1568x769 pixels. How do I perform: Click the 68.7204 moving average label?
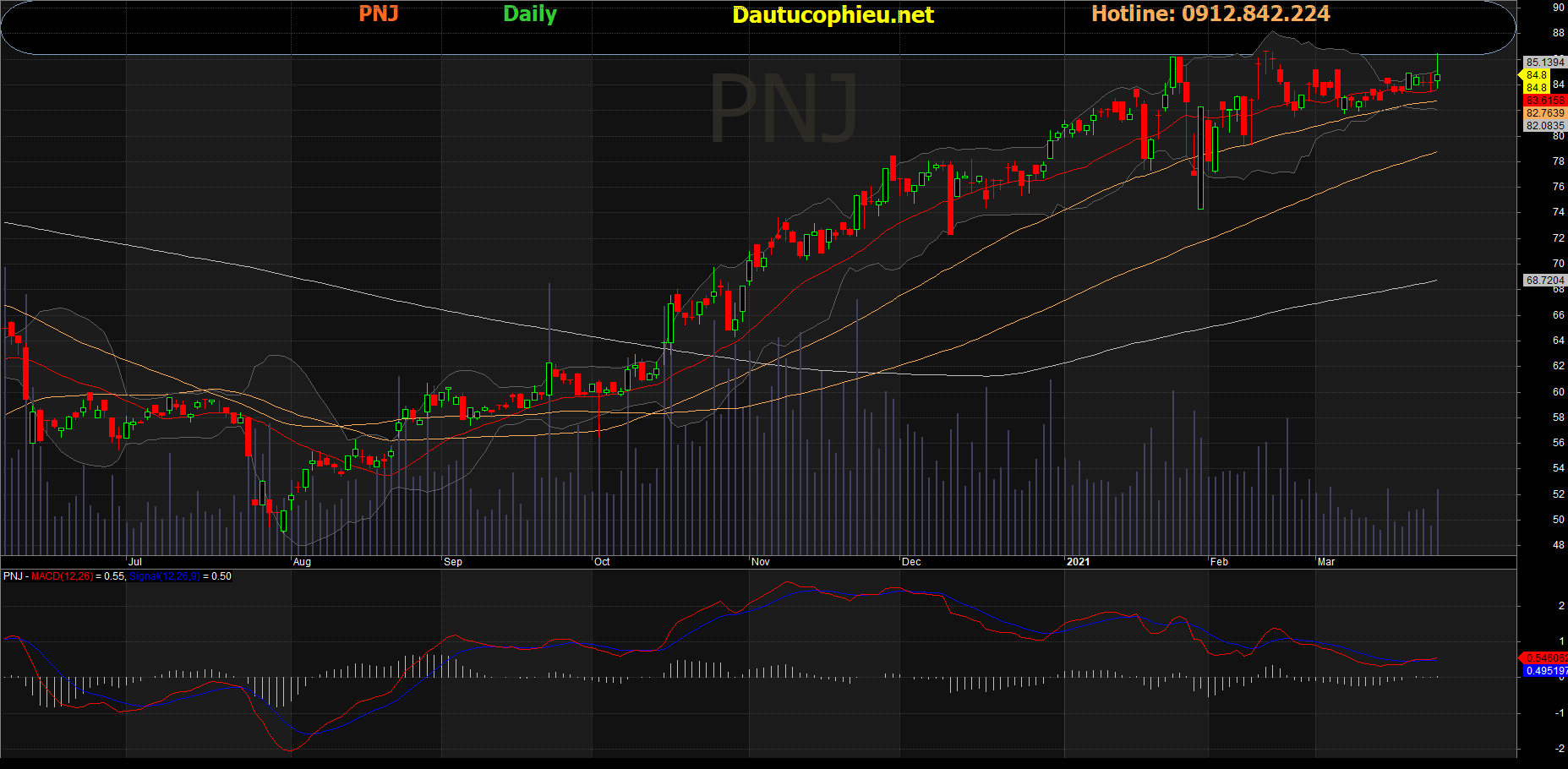tap(1544, 281)
